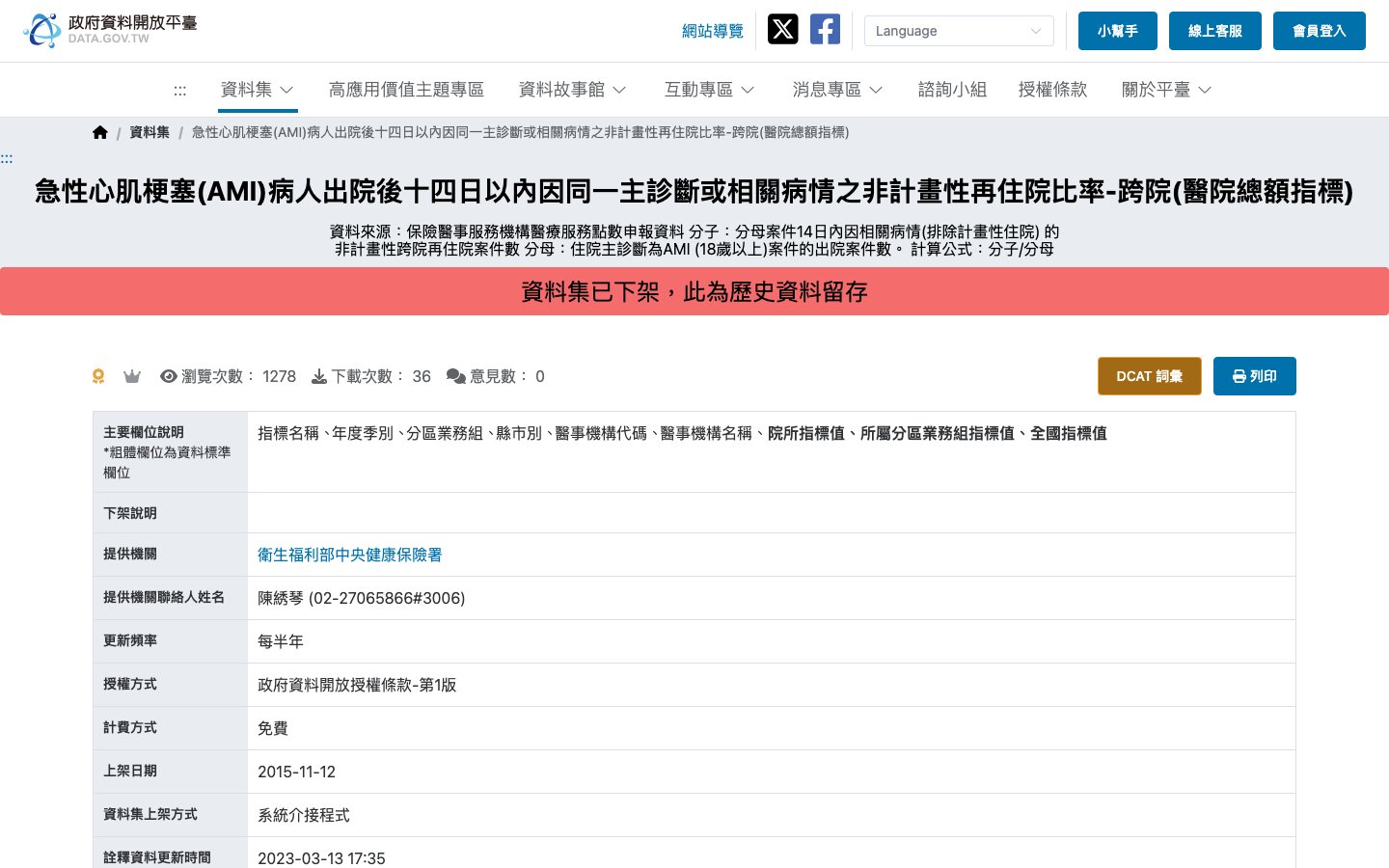The image size is (1389, 868).
Task: Expand the 資料集 menu
Action: click(258, 90)
